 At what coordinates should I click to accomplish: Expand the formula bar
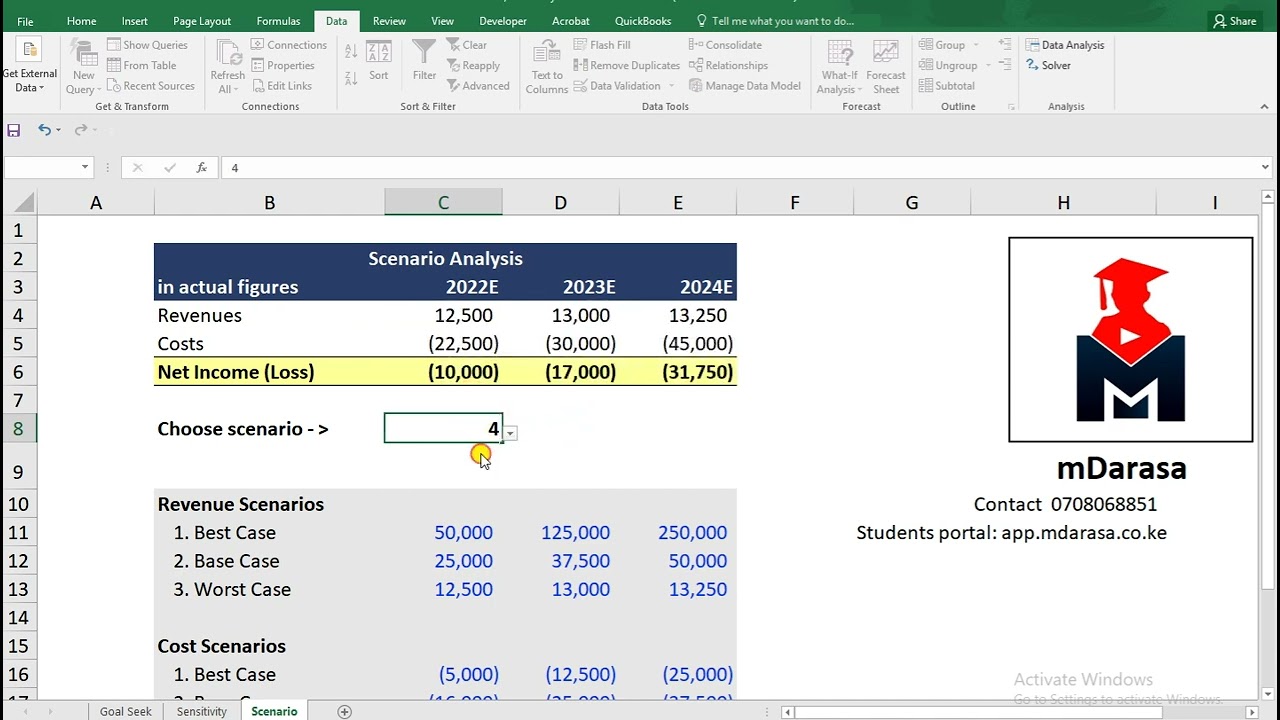pyautogui.click(x=1265, y=168)
